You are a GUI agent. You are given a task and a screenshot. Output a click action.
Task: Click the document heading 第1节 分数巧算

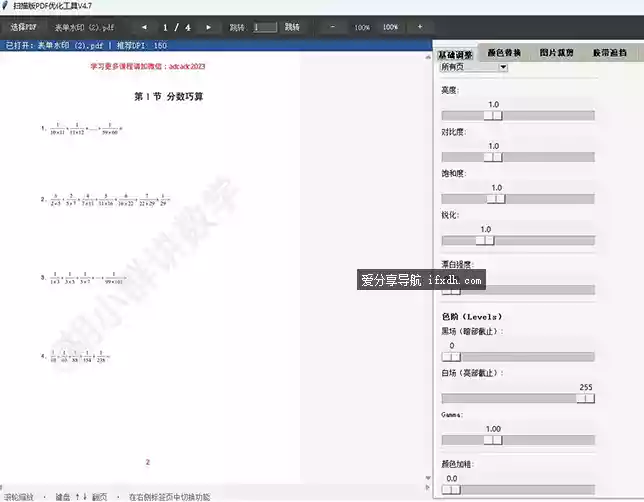coord(168,97)
